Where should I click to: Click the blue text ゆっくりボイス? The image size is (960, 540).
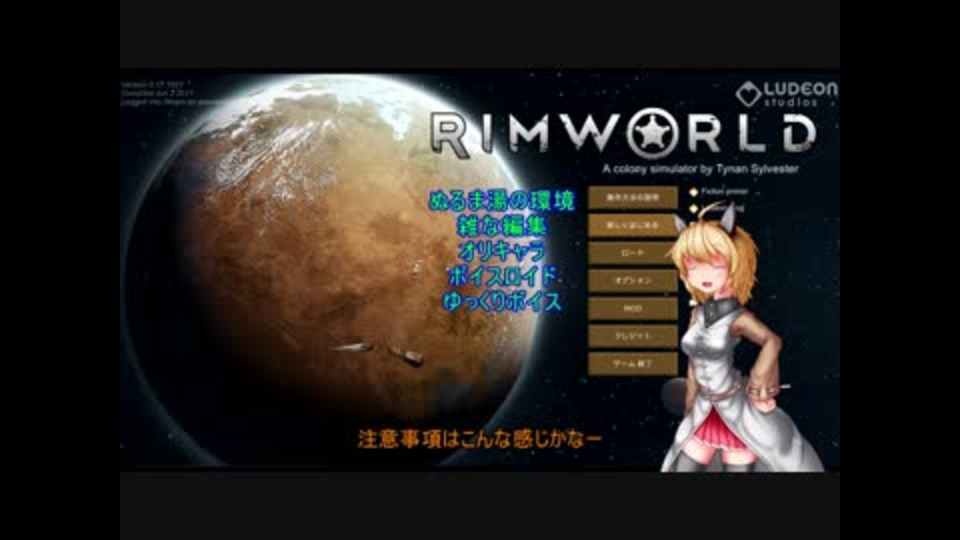501,302
